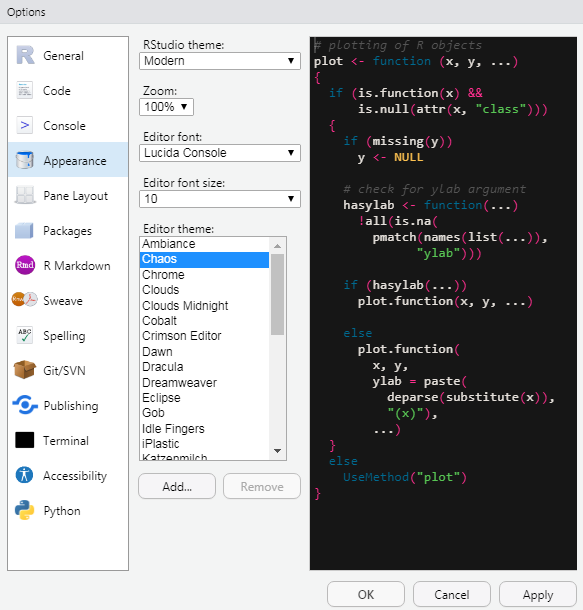The height and width of the screenshot is (610, 583).
Task: Go to the Spelling label
Action: coord(64,336)
